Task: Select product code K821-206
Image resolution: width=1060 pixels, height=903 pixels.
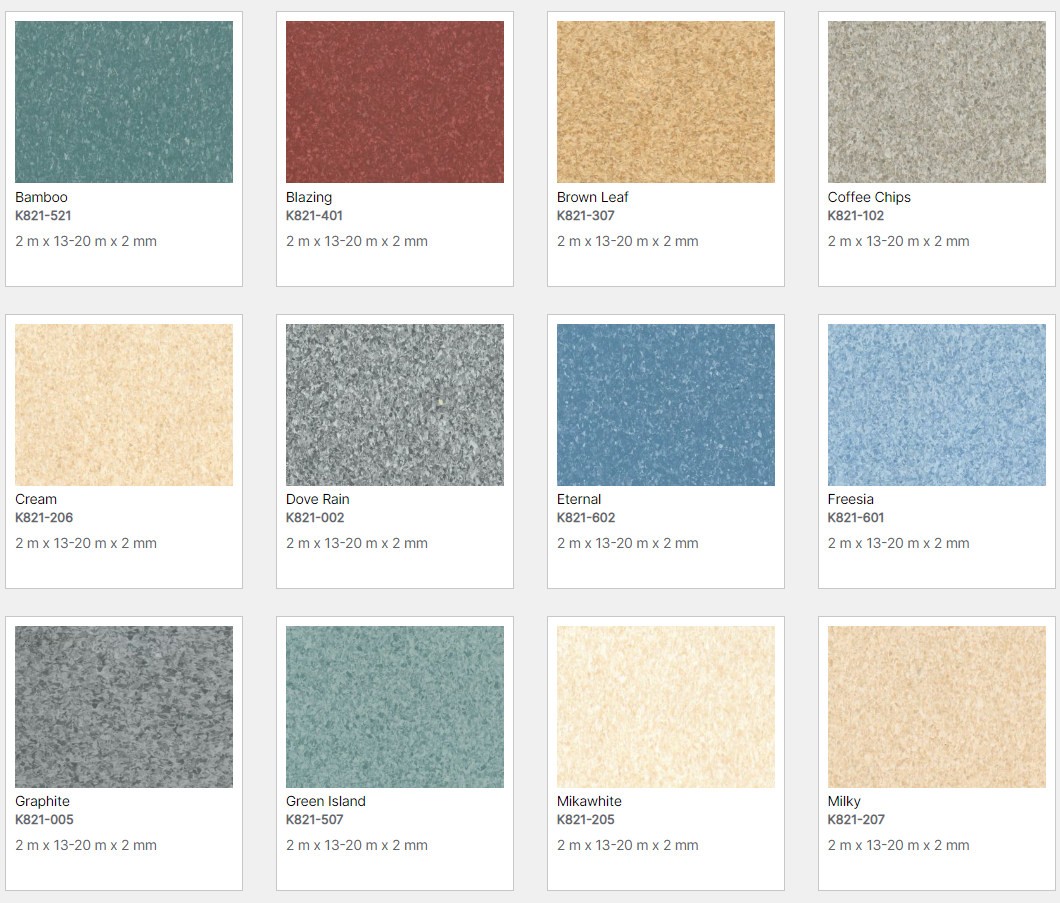Action: click(44, 518)
